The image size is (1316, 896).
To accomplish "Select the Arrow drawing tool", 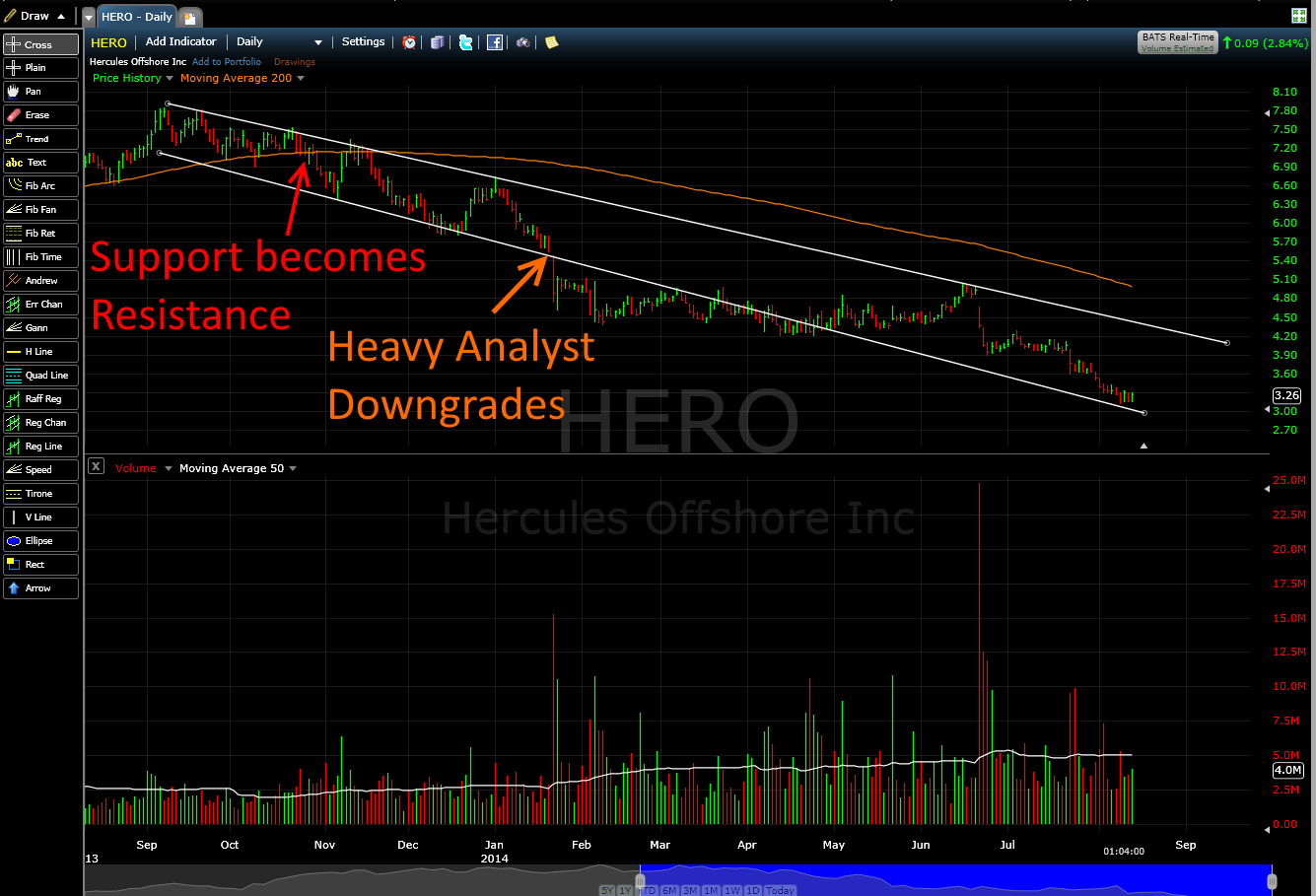I will point(40,588).
